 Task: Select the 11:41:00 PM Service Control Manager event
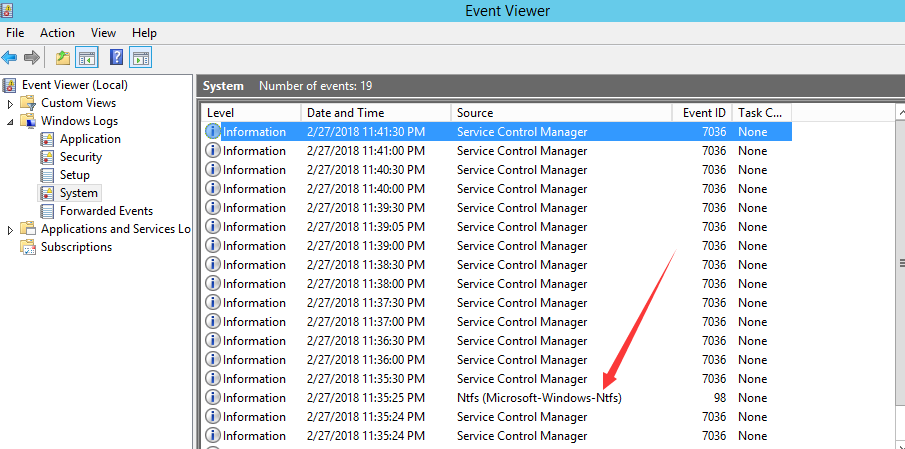(x=500, y=151)
